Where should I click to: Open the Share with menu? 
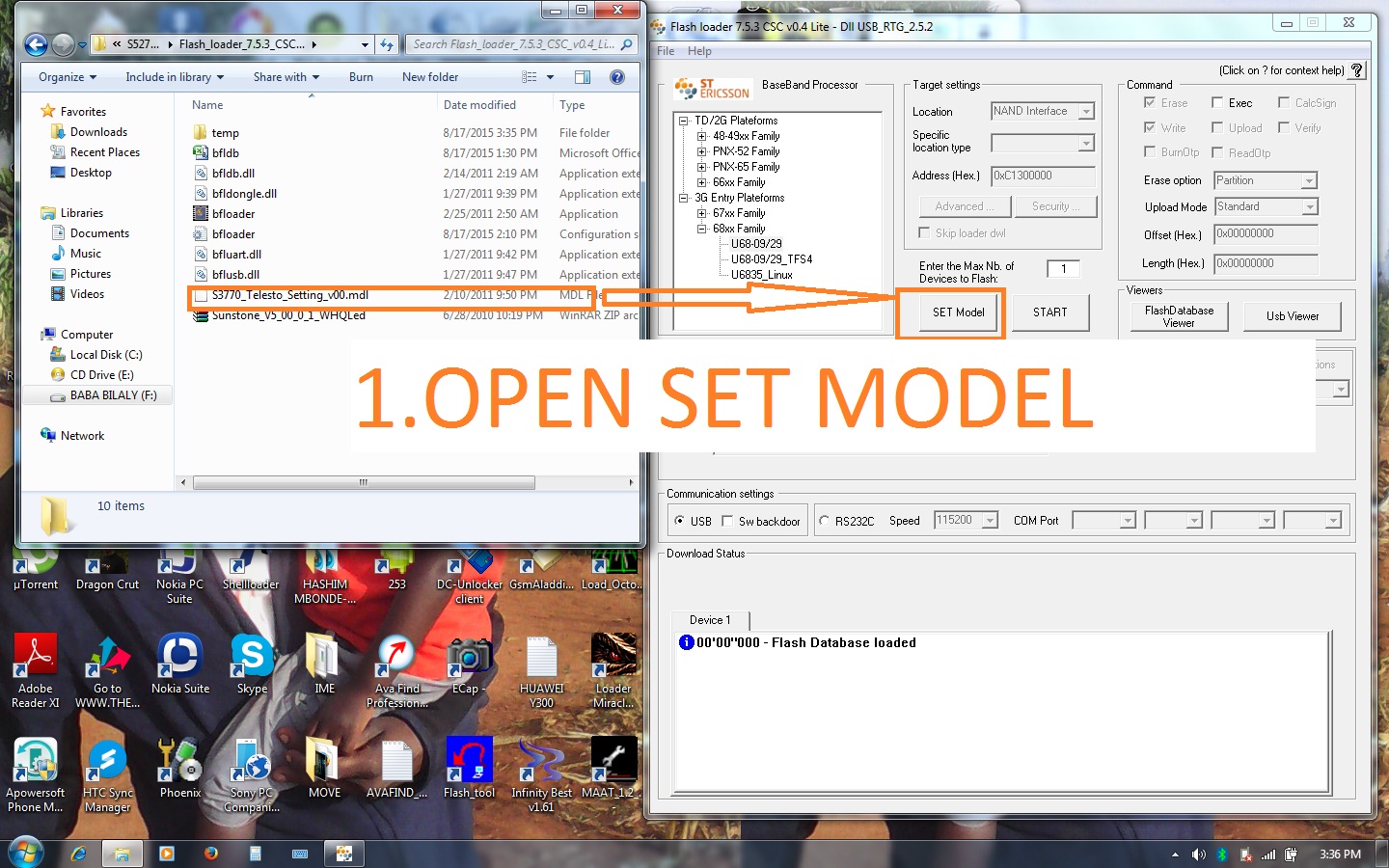286,77
